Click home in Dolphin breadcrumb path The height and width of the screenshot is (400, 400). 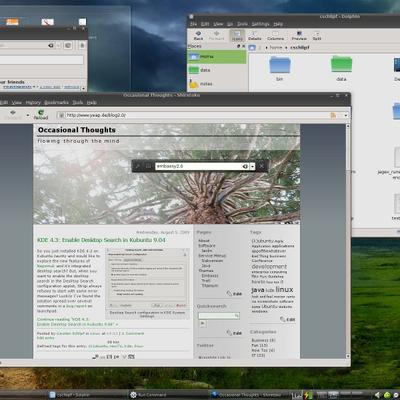[276, 48]
